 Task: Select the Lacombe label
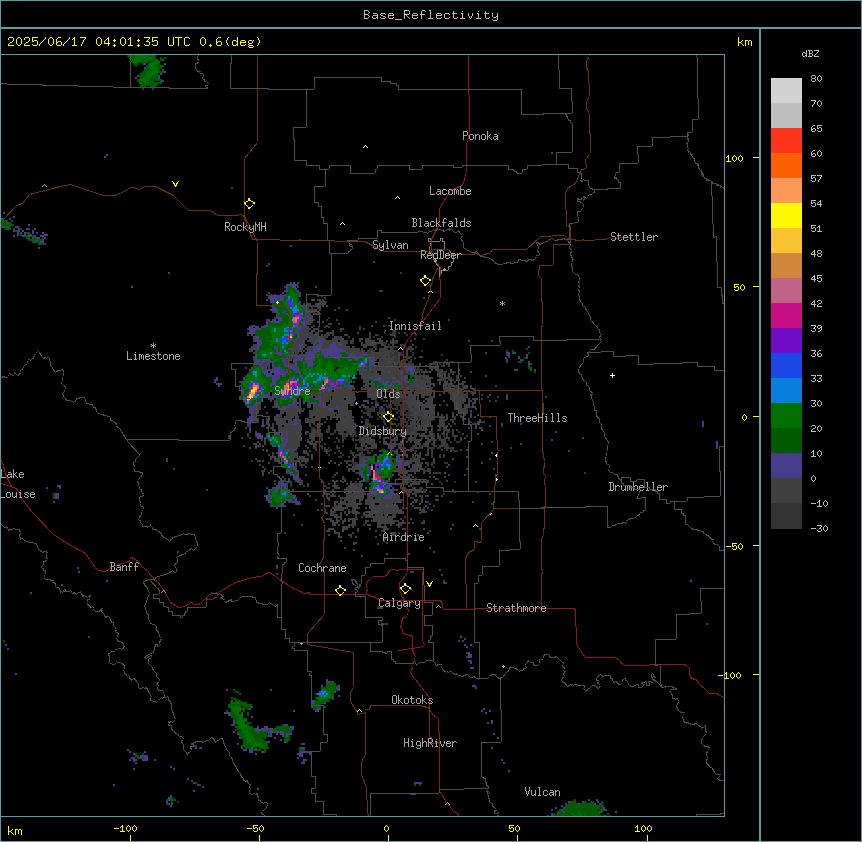[450, 191]
